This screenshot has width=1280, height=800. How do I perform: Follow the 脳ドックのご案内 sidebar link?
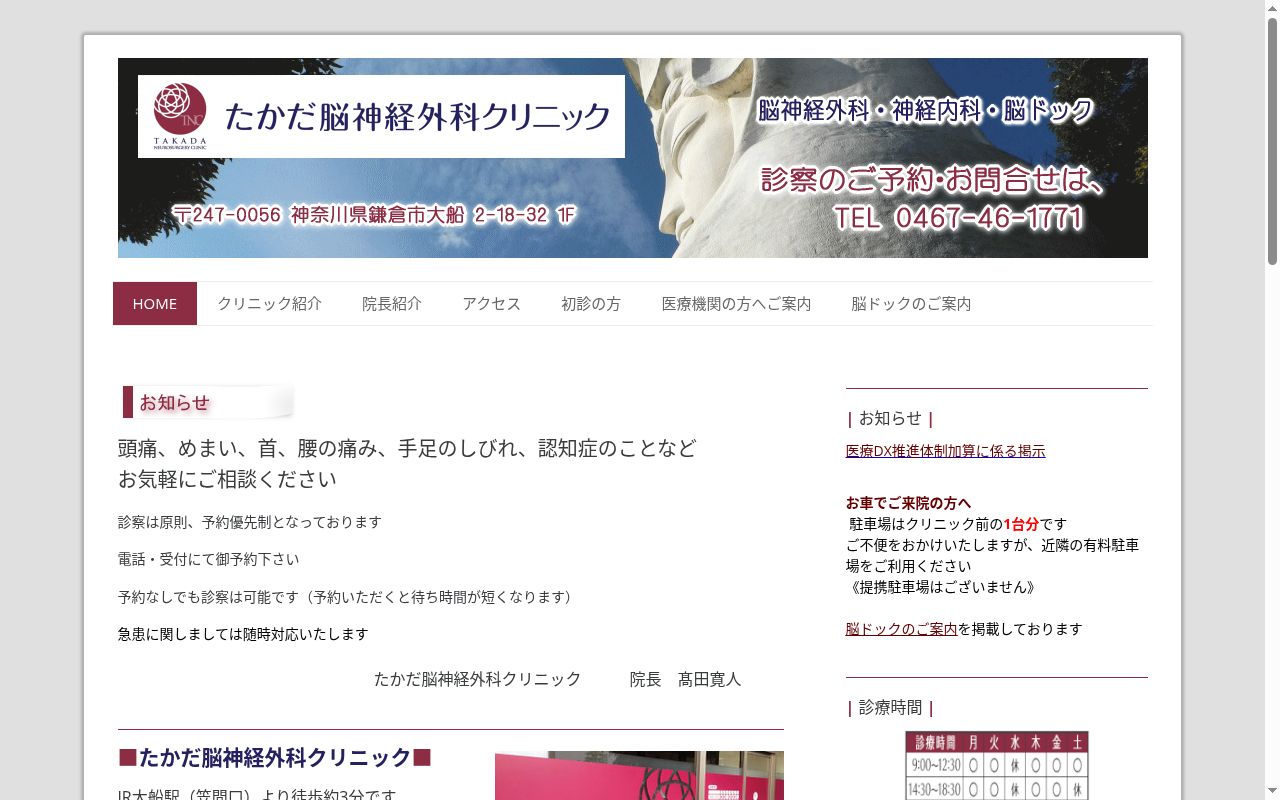901,629
